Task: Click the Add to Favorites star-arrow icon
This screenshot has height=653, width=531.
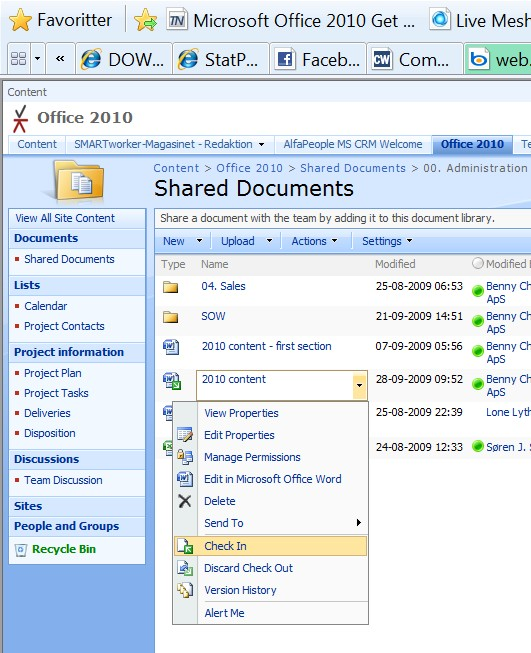Action: (x=145, y=20)
